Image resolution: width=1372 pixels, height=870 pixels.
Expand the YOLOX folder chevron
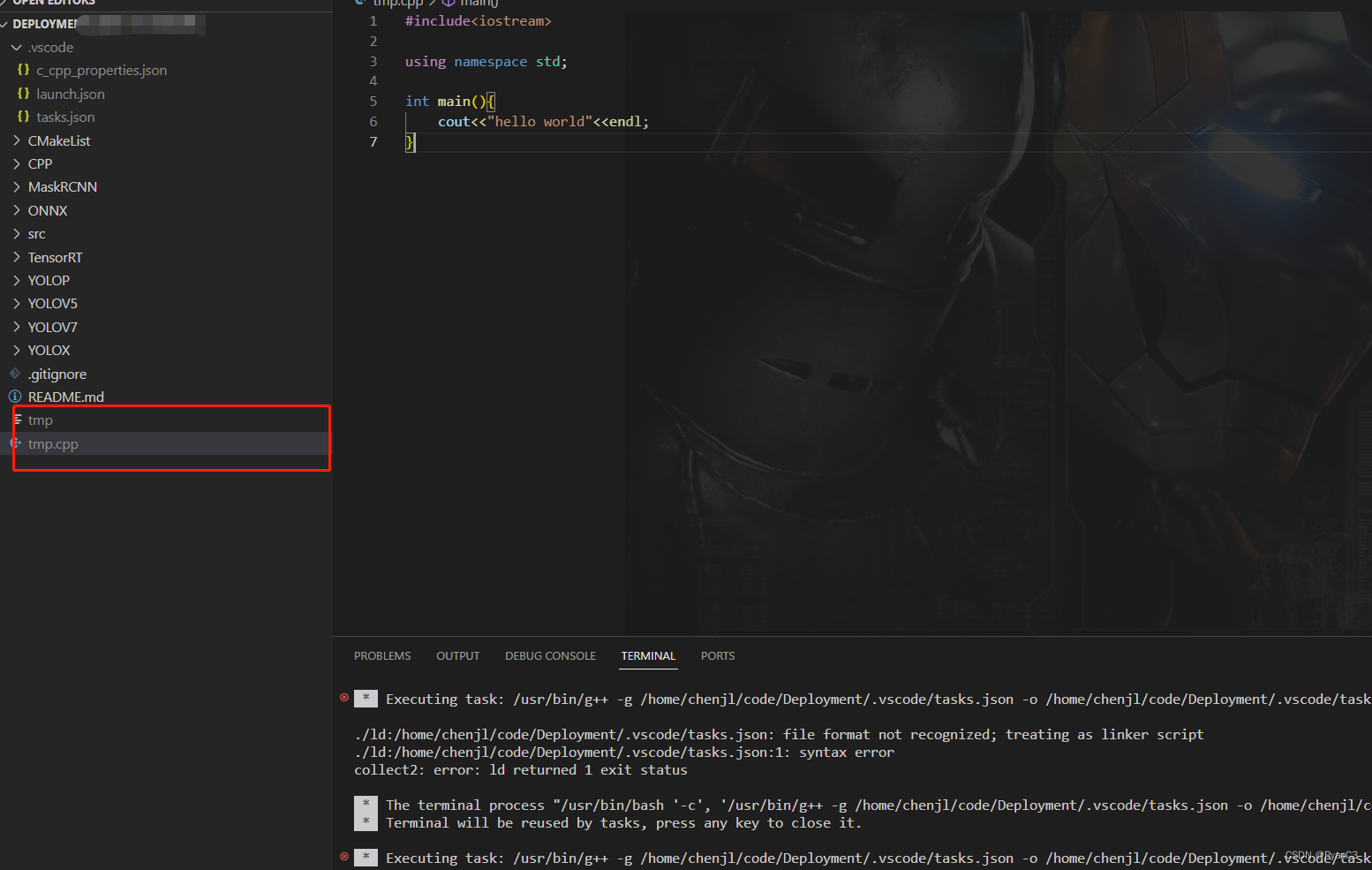[x=16, y=350]
